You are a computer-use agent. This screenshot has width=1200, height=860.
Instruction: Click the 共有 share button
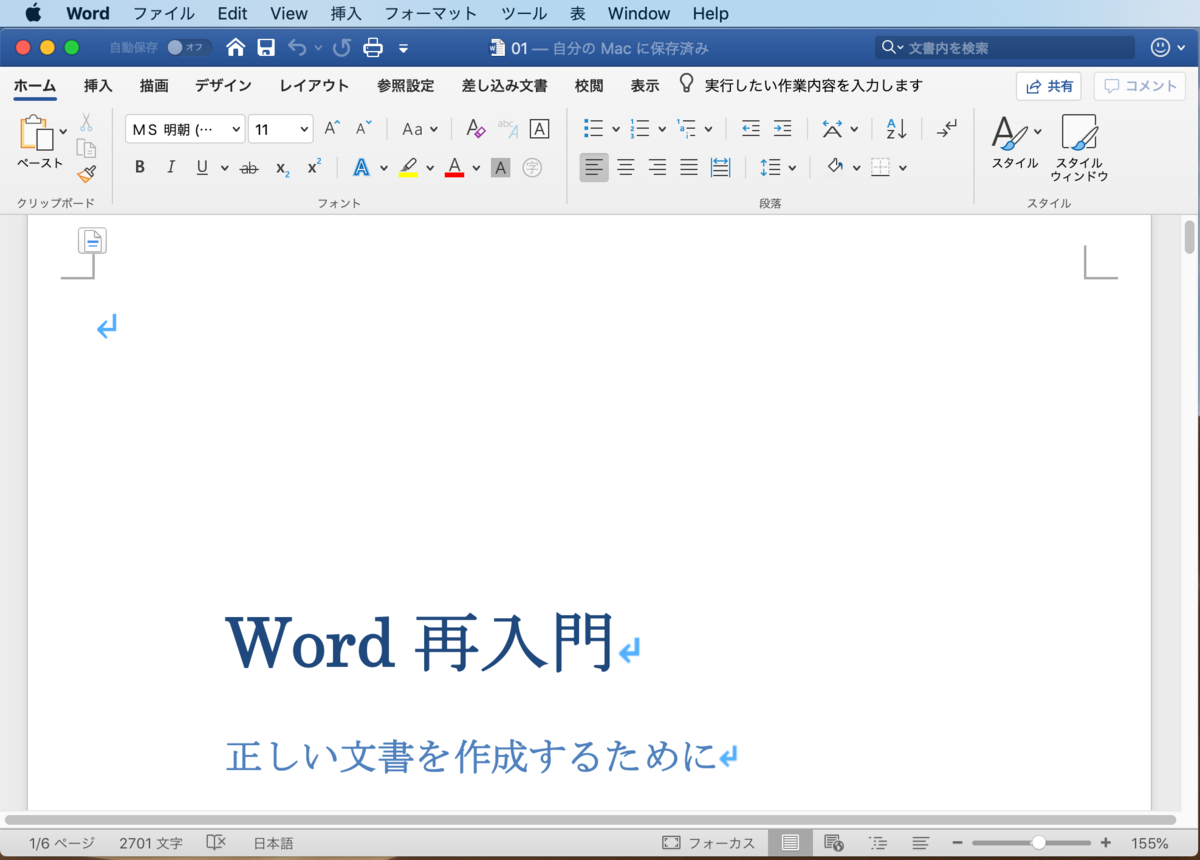tap(1049, 86)
